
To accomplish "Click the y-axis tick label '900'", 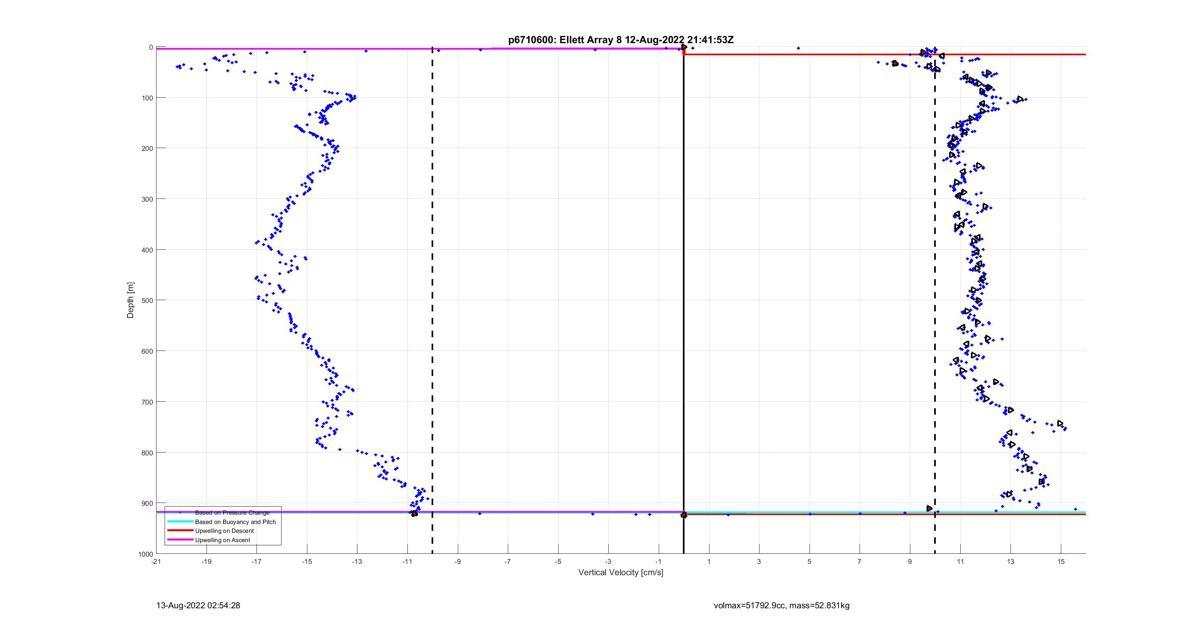I will coord(146,503).
